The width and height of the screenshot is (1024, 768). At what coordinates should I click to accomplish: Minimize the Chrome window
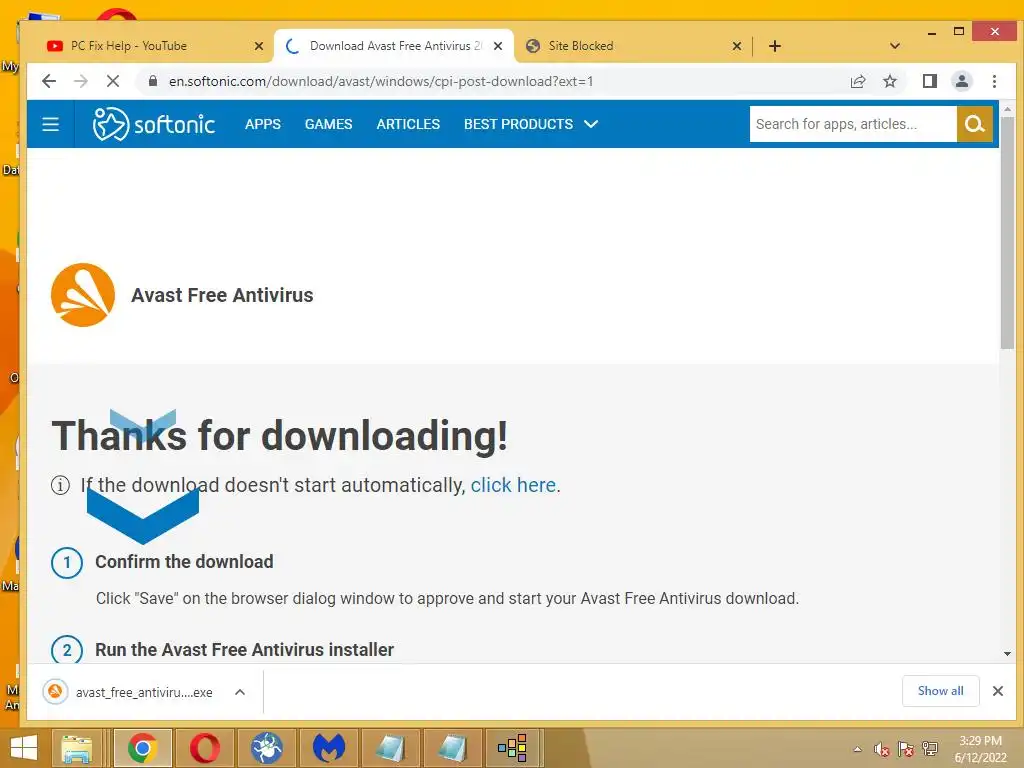tap(932, 32)
